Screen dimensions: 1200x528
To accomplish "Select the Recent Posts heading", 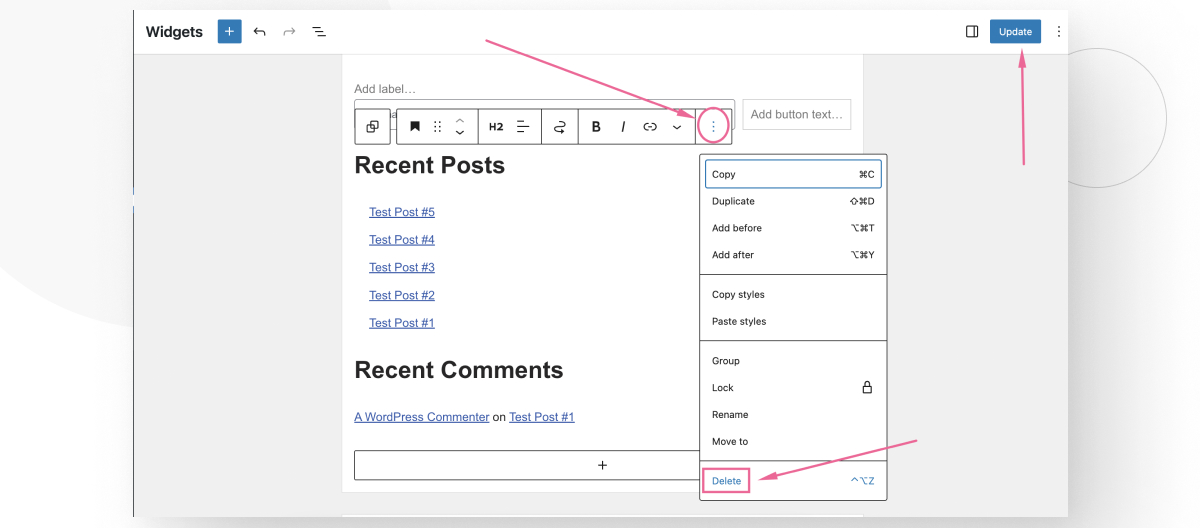I will tap(430, 165).
